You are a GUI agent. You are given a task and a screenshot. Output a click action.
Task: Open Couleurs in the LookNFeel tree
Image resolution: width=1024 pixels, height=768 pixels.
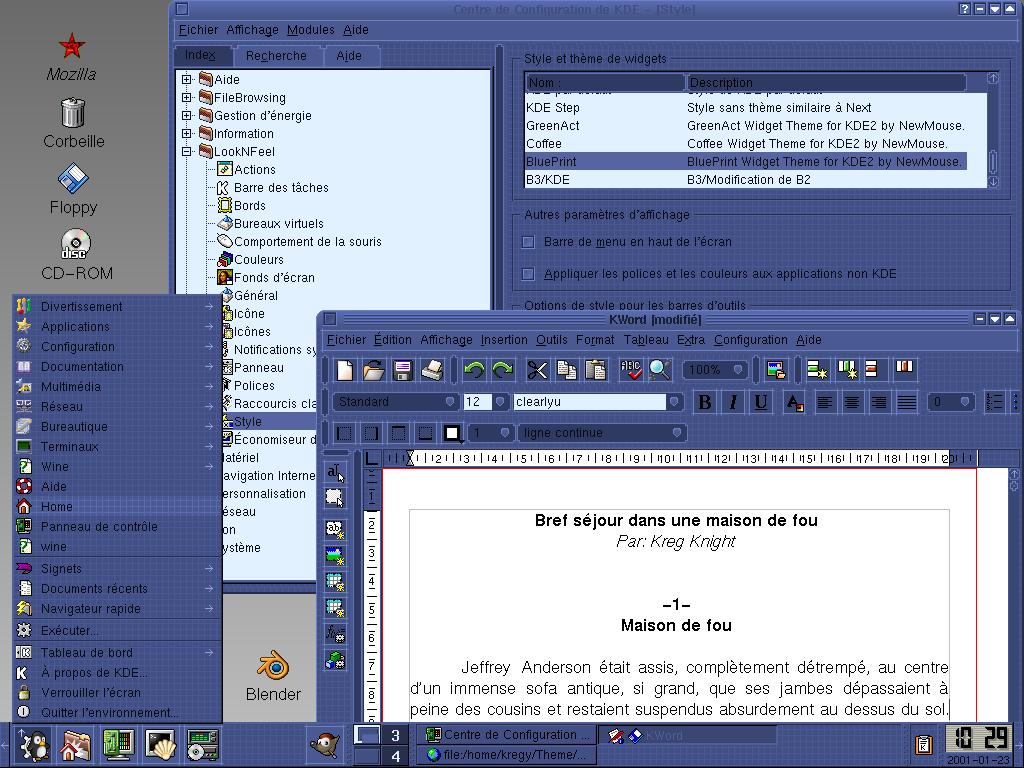pyautogui.click(x=250, y=259)
